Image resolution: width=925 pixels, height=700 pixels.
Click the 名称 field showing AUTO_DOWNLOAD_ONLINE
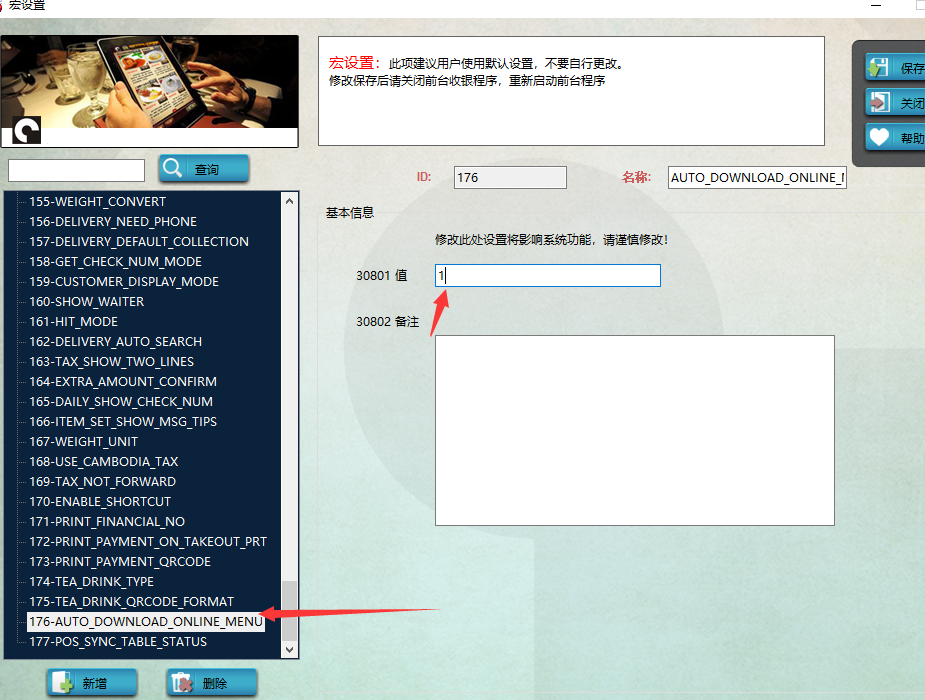coord(757,178)
